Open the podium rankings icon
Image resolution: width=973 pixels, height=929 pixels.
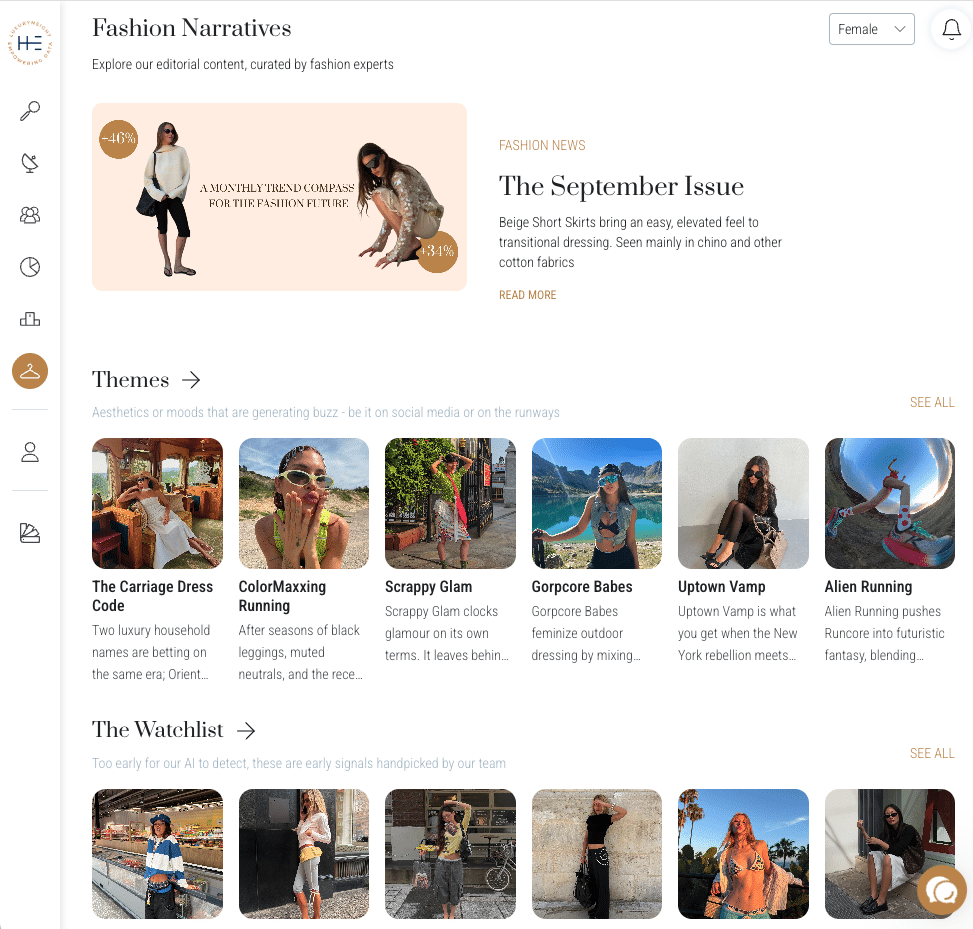coord(30,319)
